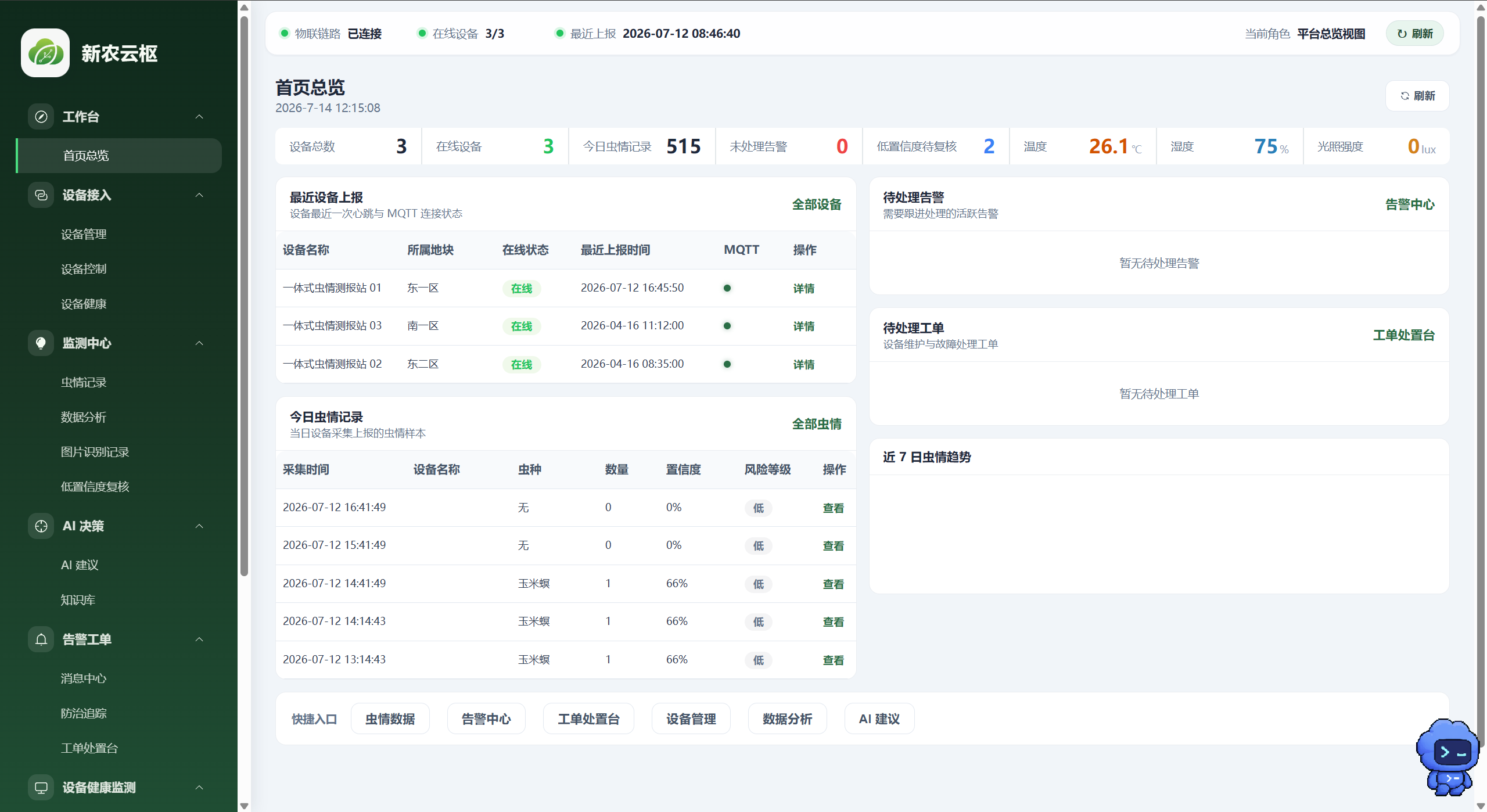The width and height of the screenshot is (1487, 812).
Task: Click the white 刷新 button beside 首页总览
Action: point(1417,96)
